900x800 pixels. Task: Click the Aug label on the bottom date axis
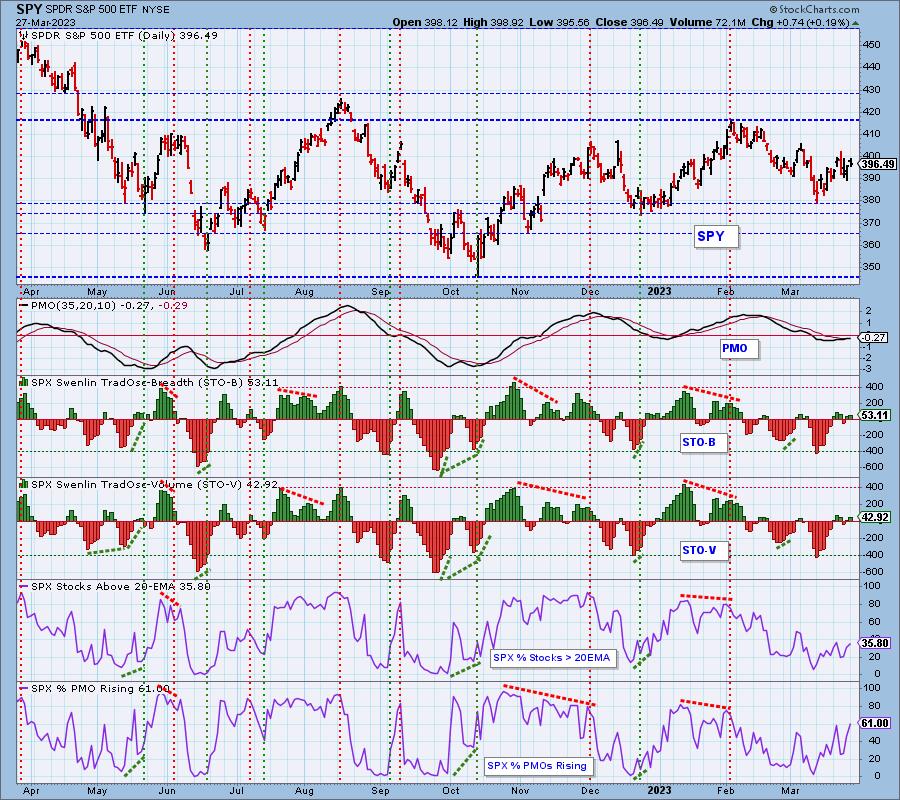304,791
